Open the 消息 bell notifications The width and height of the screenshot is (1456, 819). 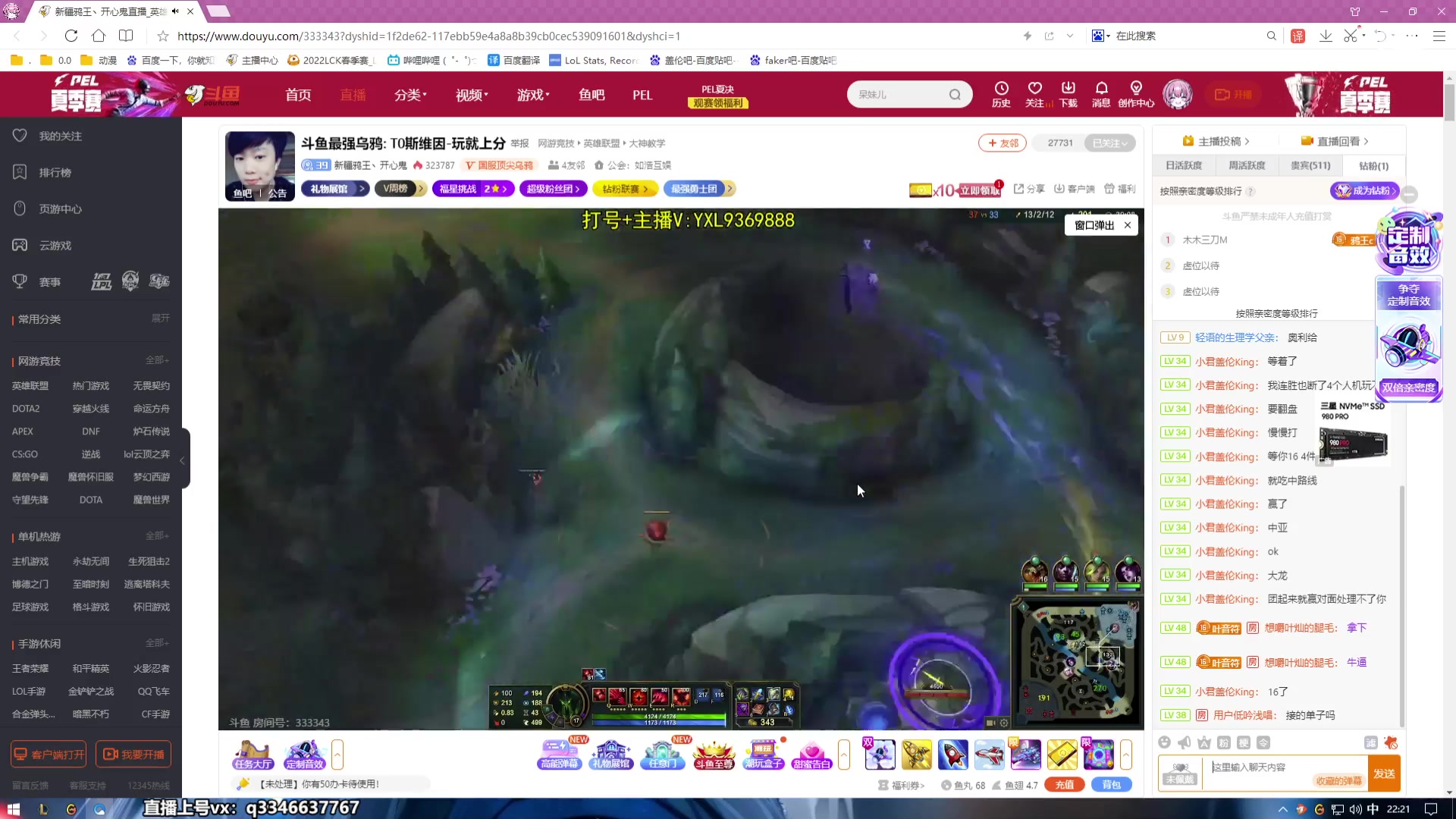tap(1101, 94)
